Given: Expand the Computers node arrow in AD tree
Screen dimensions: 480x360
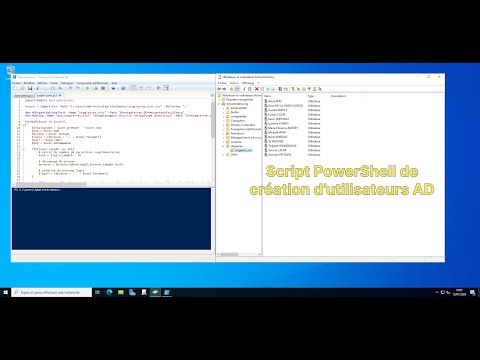Looking at the screenshot, I should pos(223,121).
